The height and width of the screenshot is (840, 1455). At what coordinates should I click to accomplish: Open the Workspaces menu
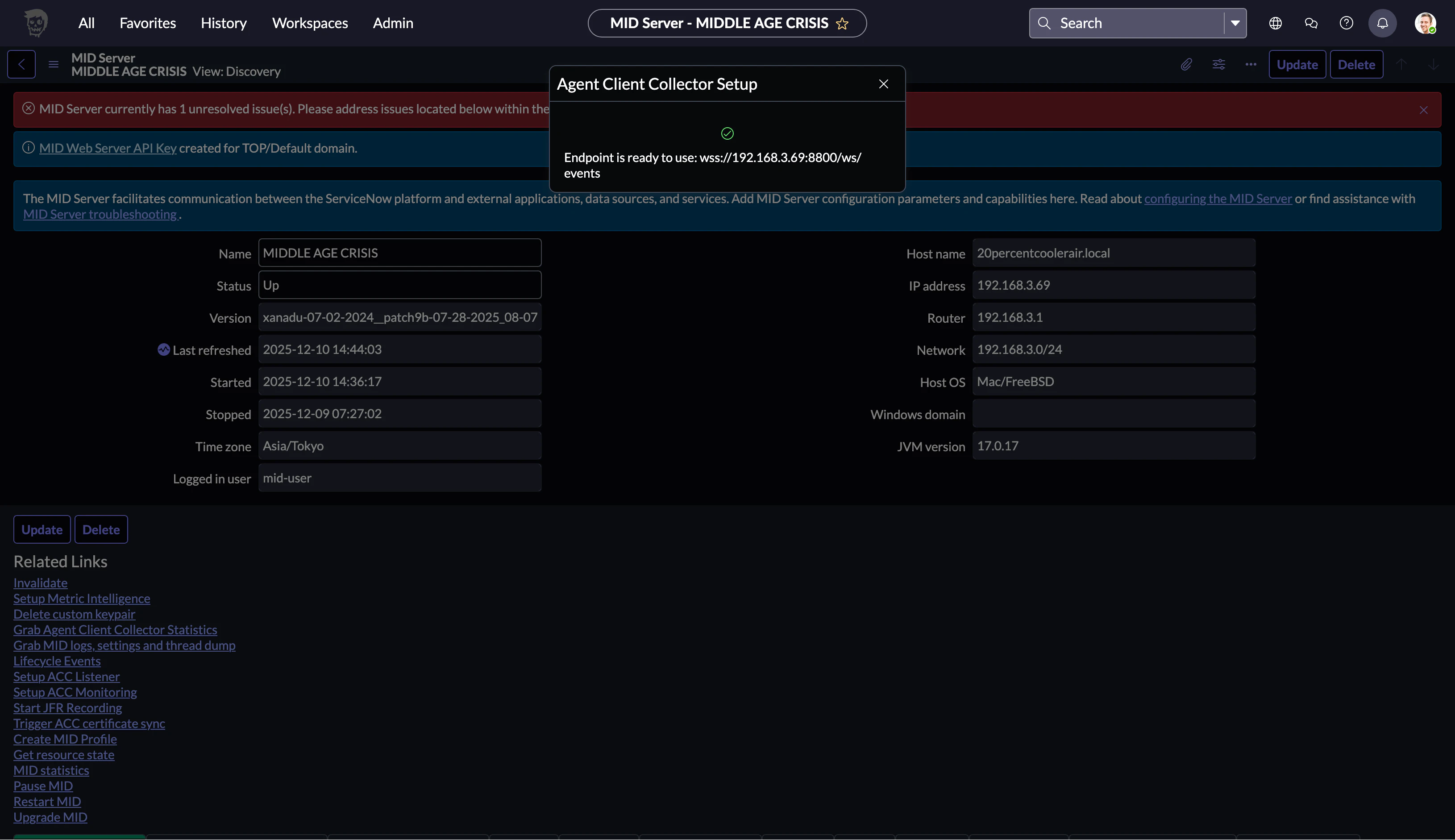click(x=310, y=23)
